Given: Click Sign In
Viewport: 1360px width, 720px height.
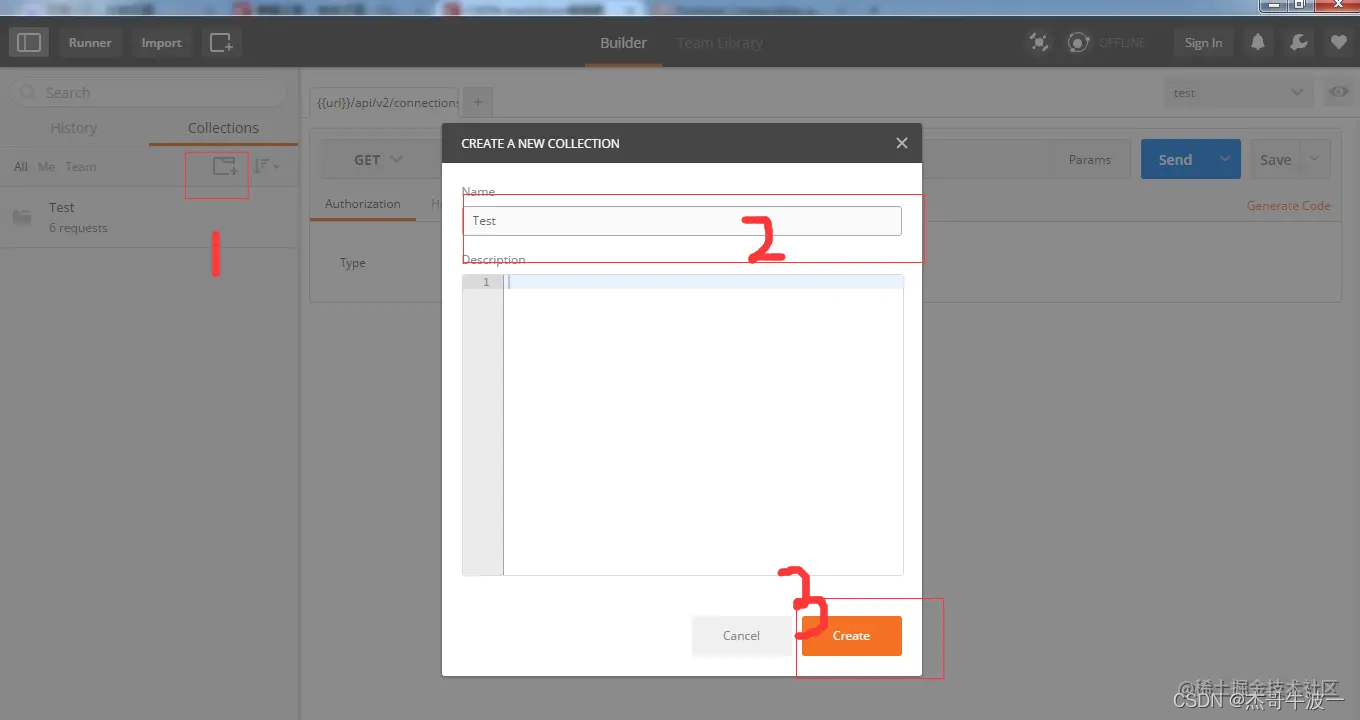Looking at the screenshot, I should click(x=1203, y=43).
